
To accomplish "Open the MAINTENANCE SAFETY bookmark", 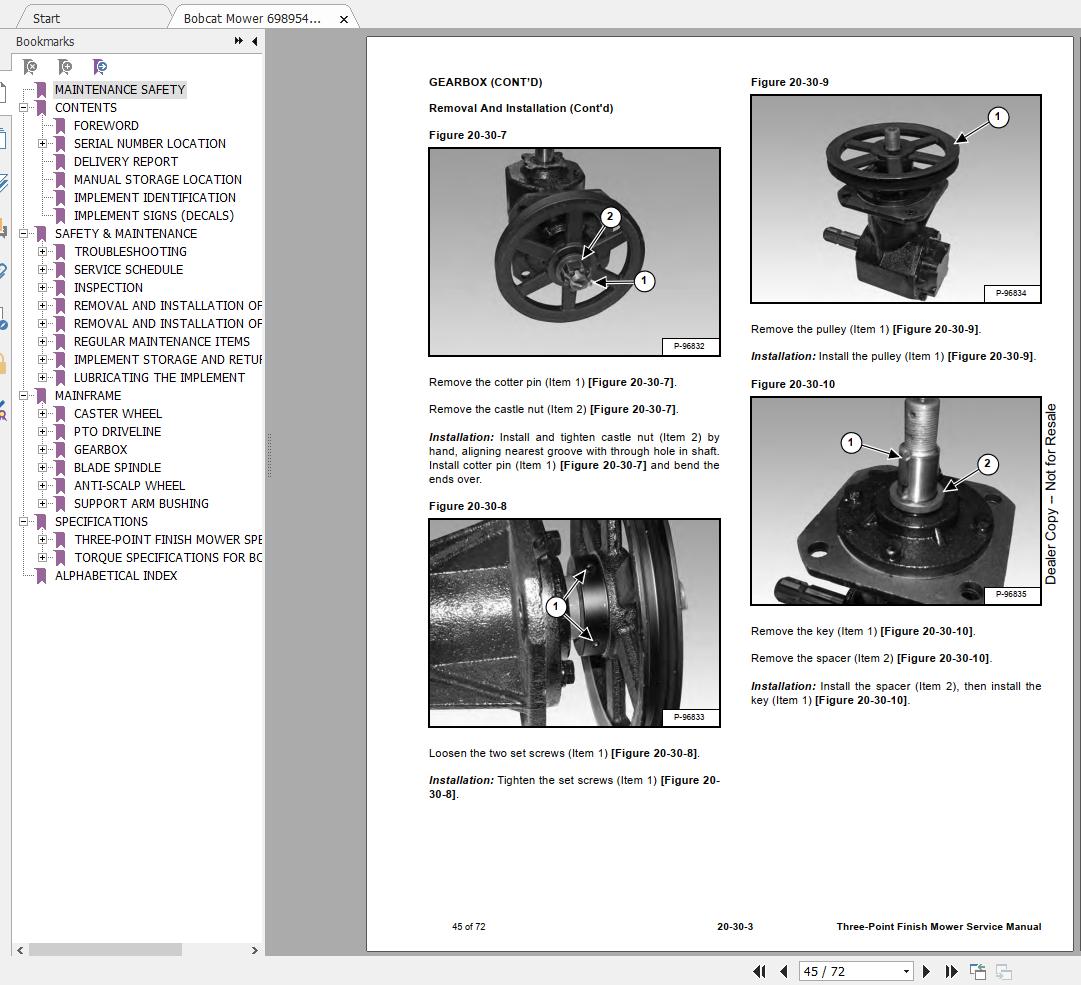I will (120, 90).
